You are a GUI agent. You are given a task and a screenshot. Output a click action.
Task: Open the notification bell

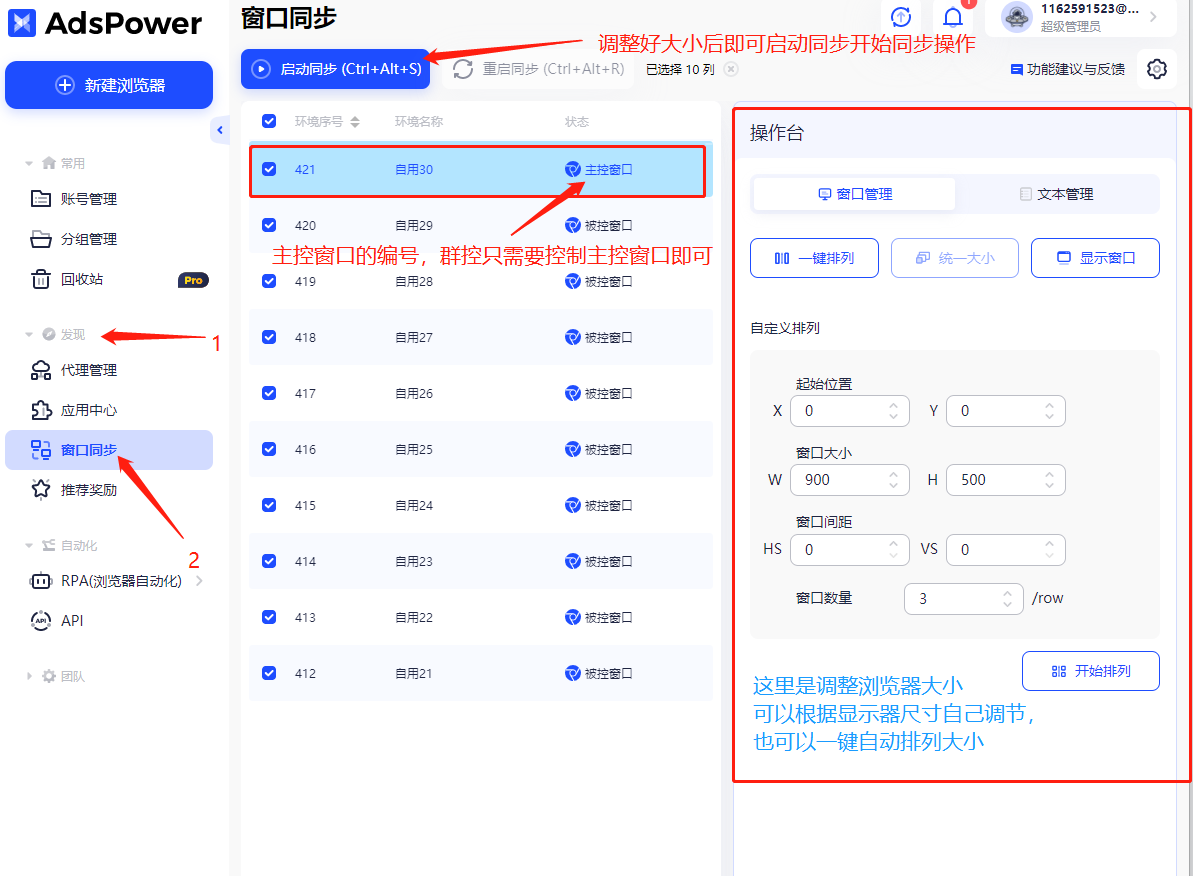[x=953, y=17]
